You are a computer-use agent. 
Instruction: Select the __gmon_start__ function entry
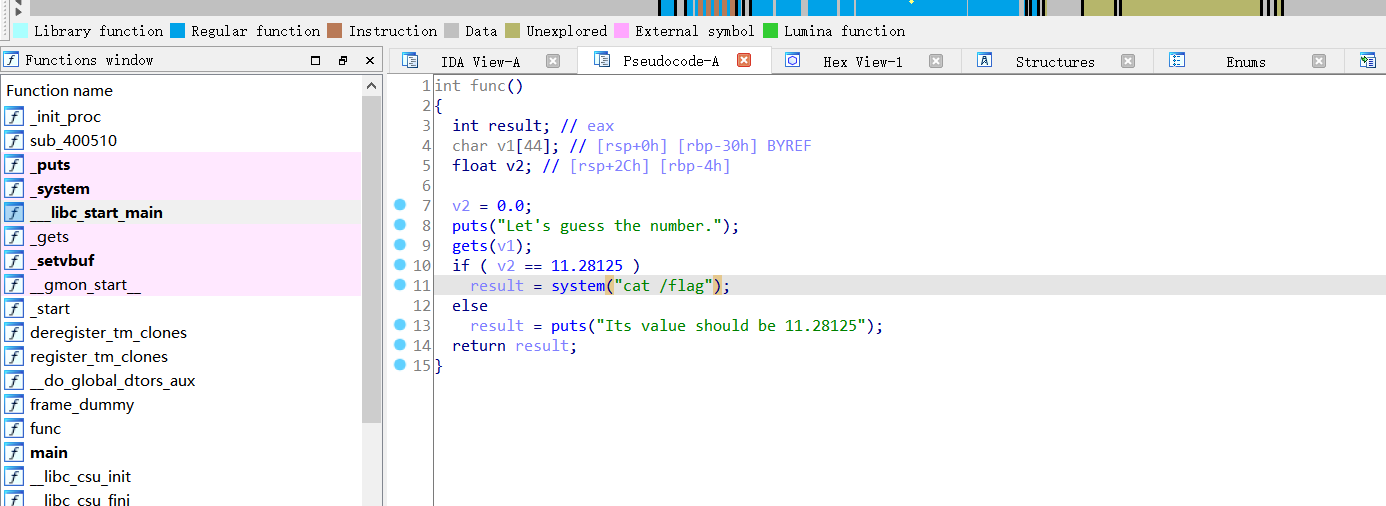pyautogui.click(x=181, y=284)
